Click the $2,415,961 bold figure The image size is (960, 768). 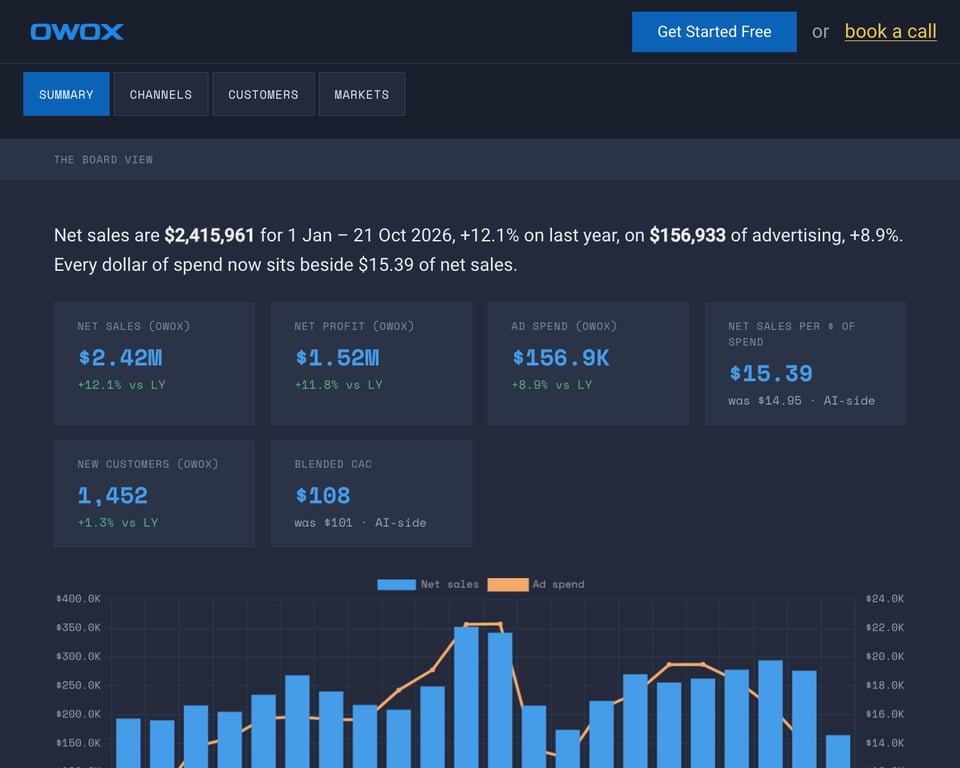pos(209,235)
